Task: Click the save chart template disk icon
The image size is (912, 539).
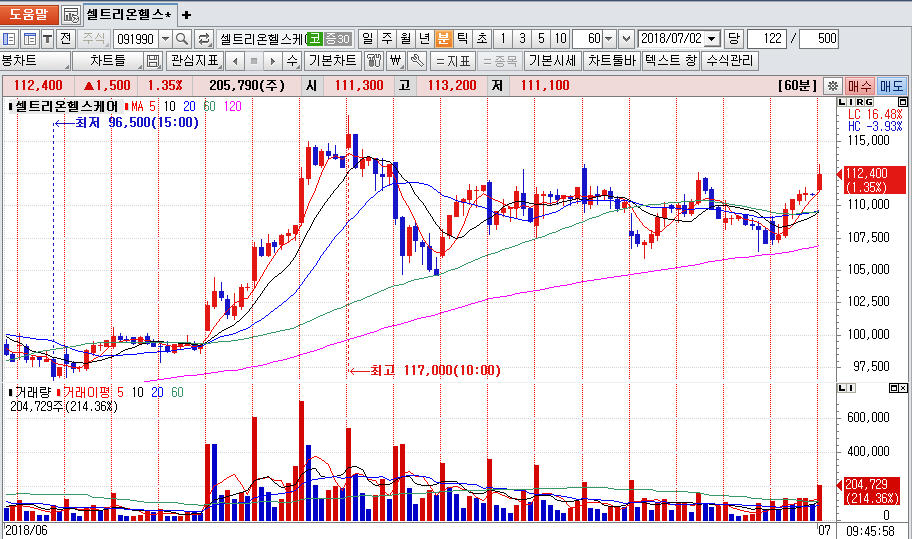Action: point(153,61)
